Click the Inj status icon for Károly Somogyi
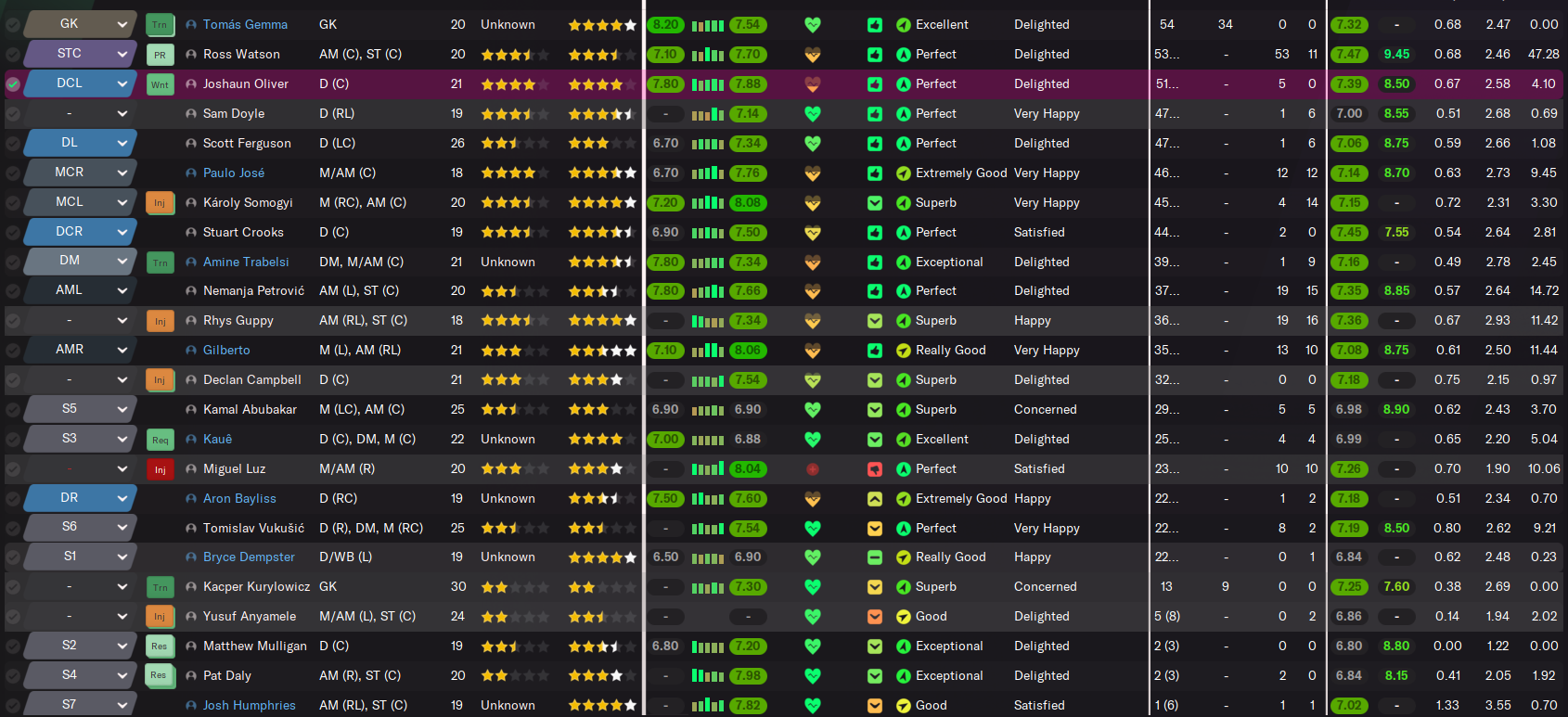 [x=160, y=202]
